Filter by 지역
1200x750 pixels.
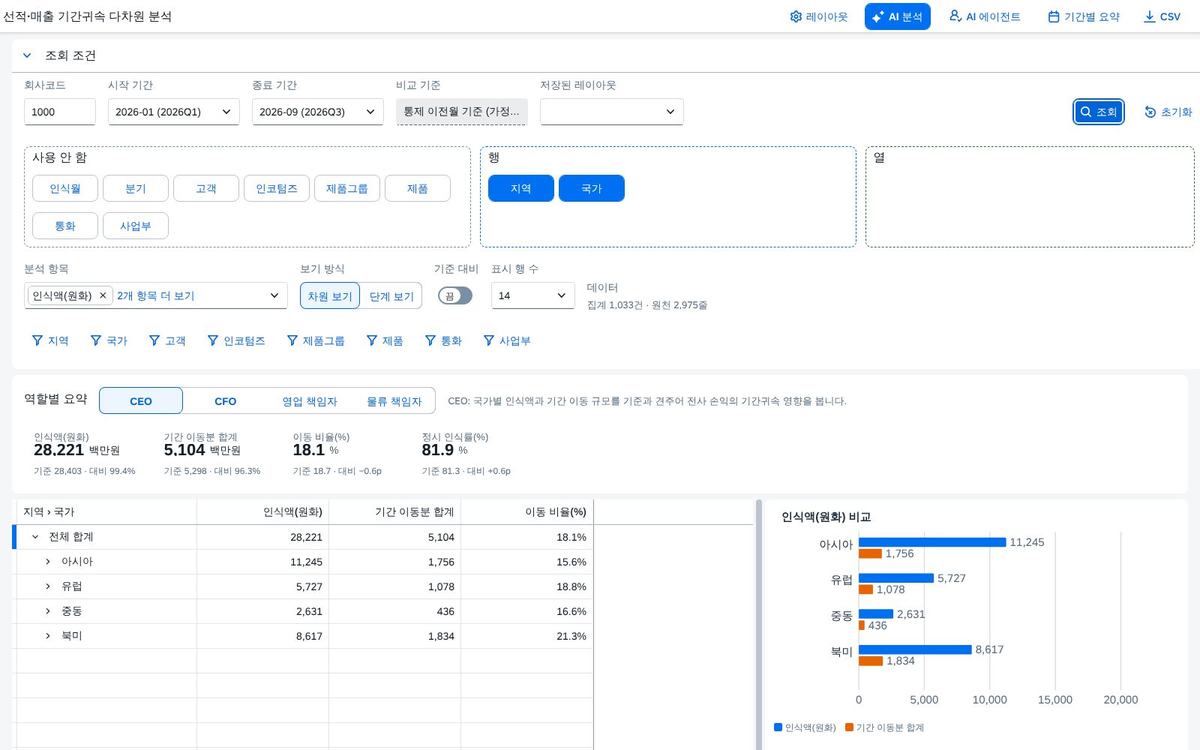51,341
